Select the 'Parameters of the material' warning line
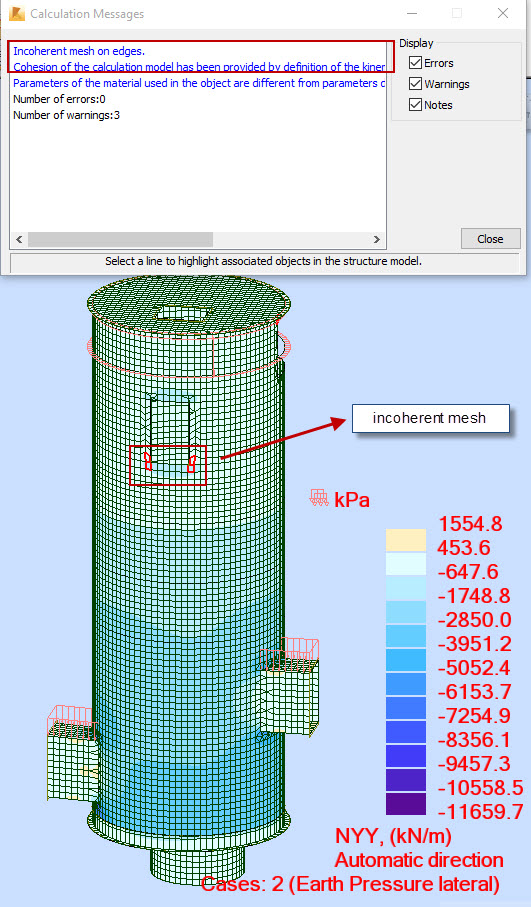The image size is (531, 907). 199,83
